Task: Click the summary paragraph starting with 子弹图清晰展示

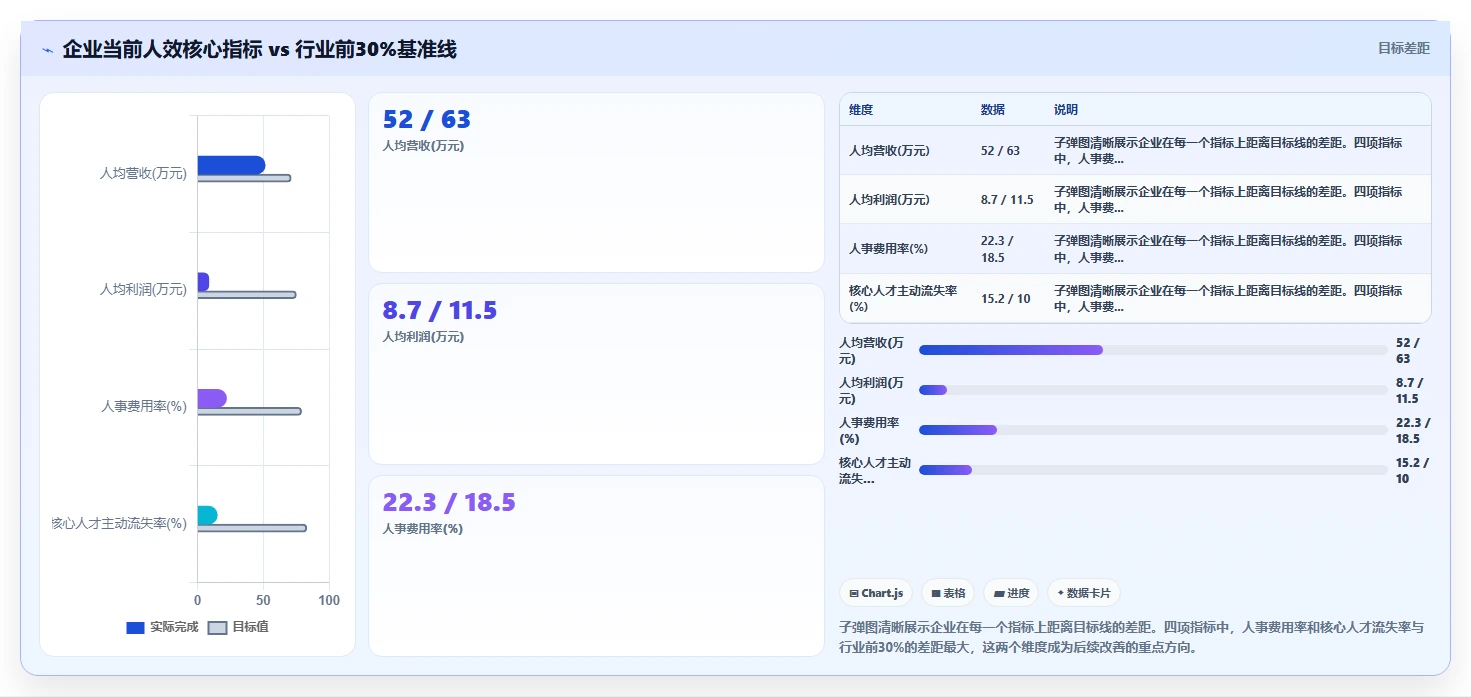Action: [1131, 637]
